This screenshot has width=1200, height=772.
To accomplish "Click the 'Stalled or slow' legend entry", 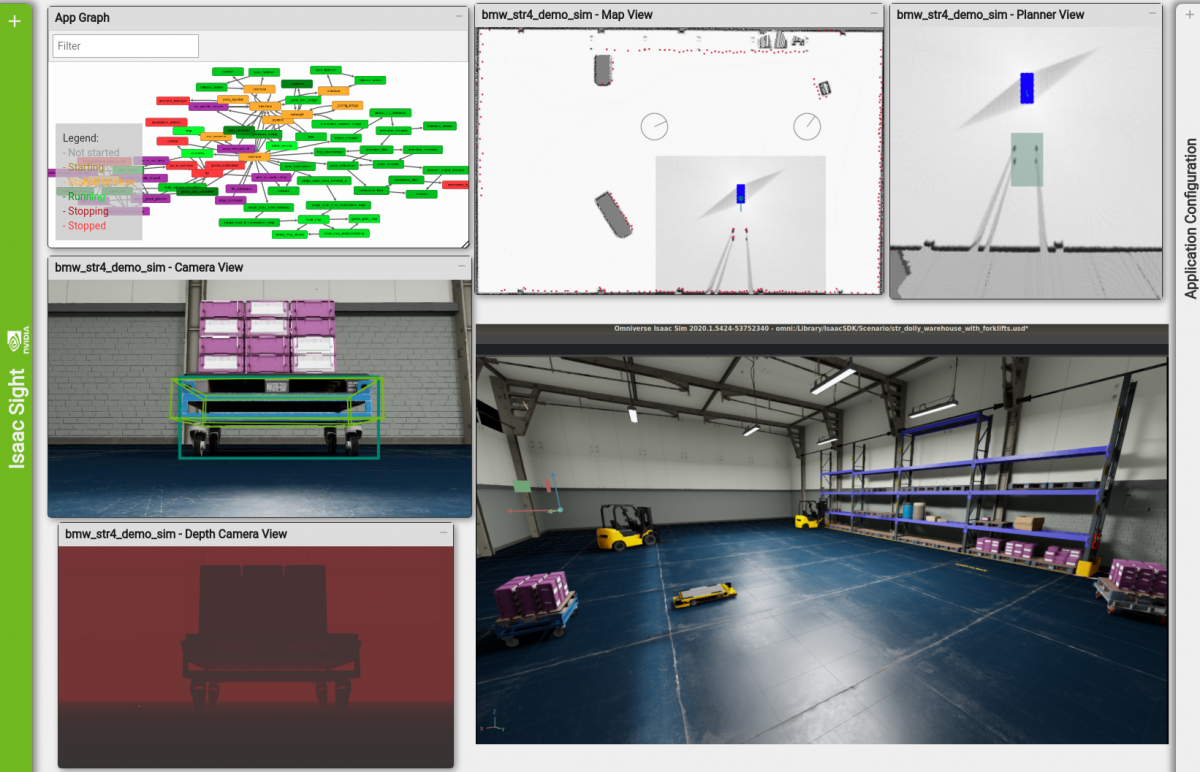I will [99, 182].
